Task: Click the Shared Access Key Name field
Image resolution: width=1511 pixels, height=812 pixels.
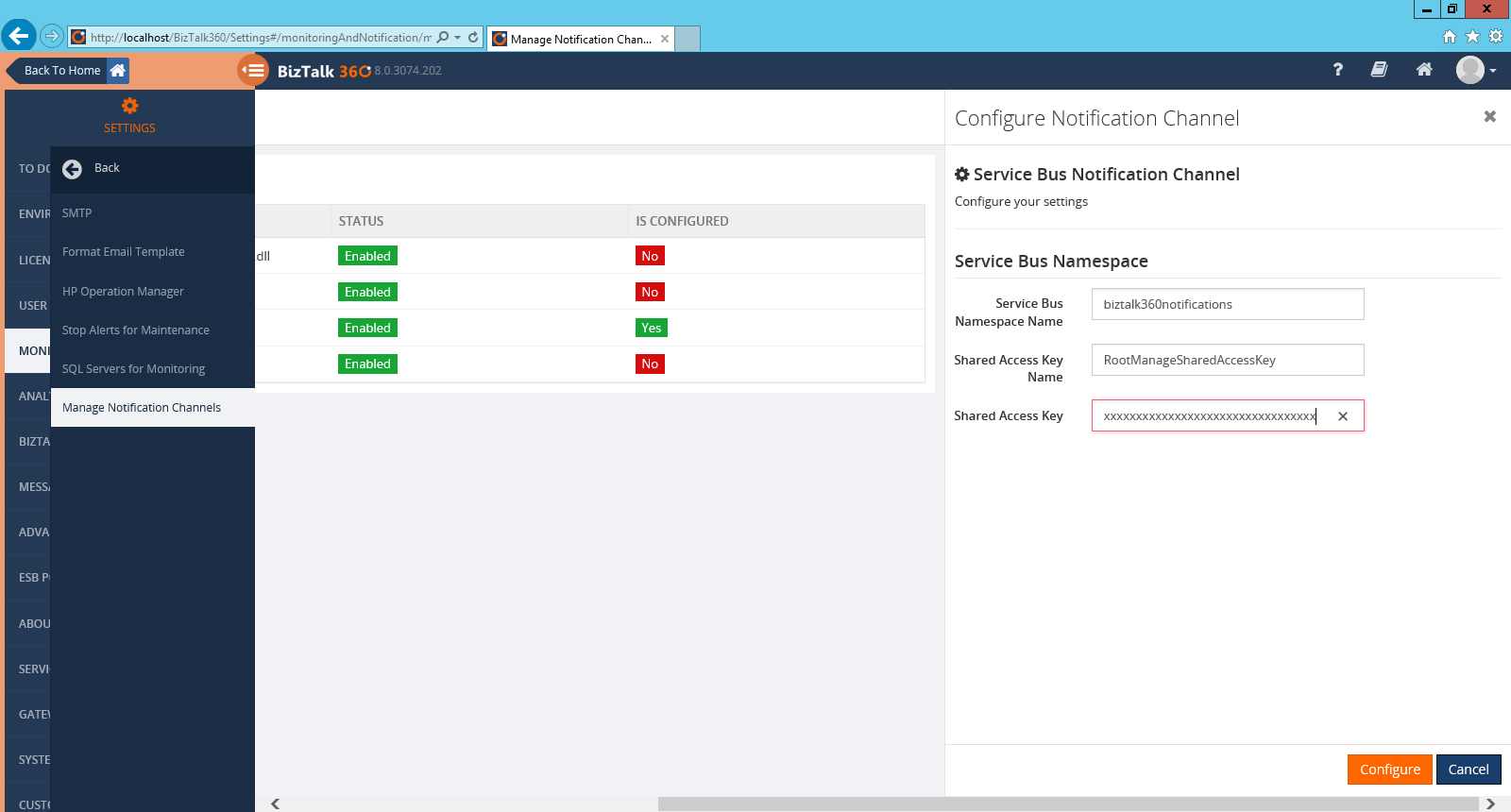Action: pos(1228,360)
